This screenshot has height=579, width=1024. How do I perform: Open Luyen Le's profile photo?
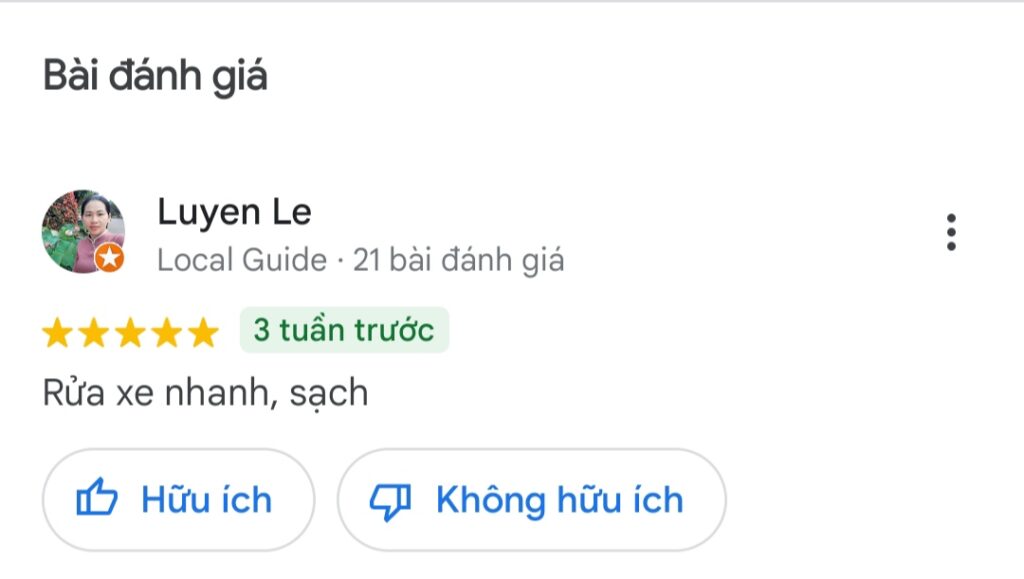pos(83,232)
